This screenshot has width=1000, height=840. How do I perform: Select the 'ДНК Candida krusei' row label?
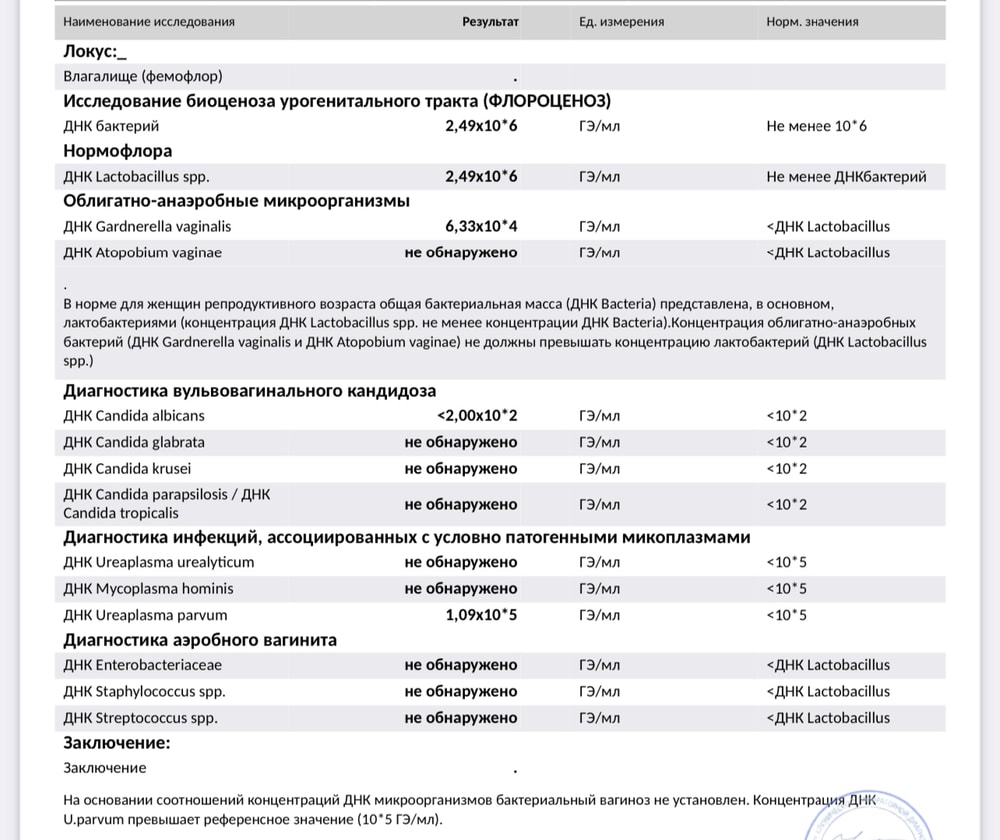(127, 468)
